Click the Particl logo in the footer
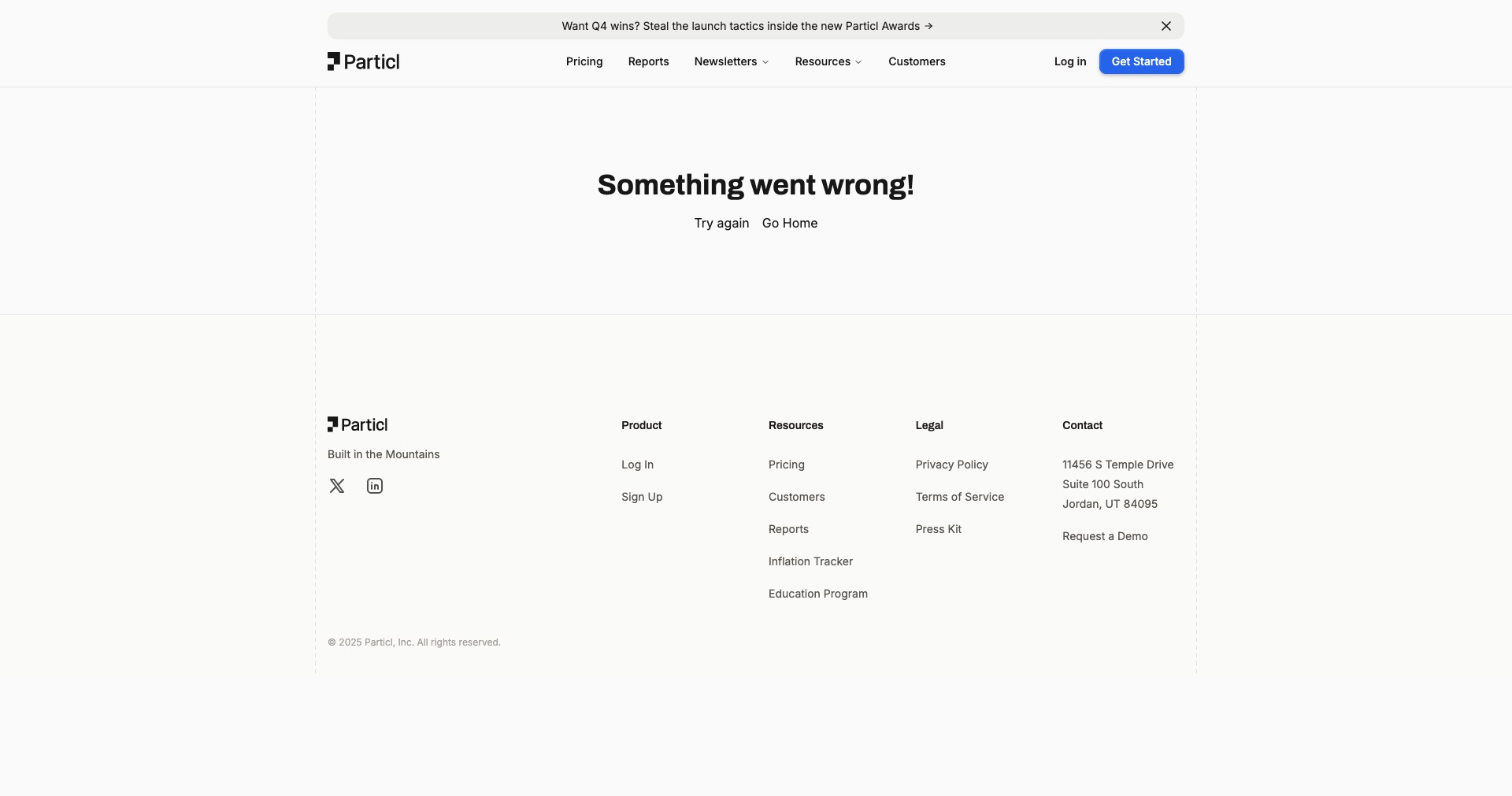1512x796 pixels. click(358, 424)
